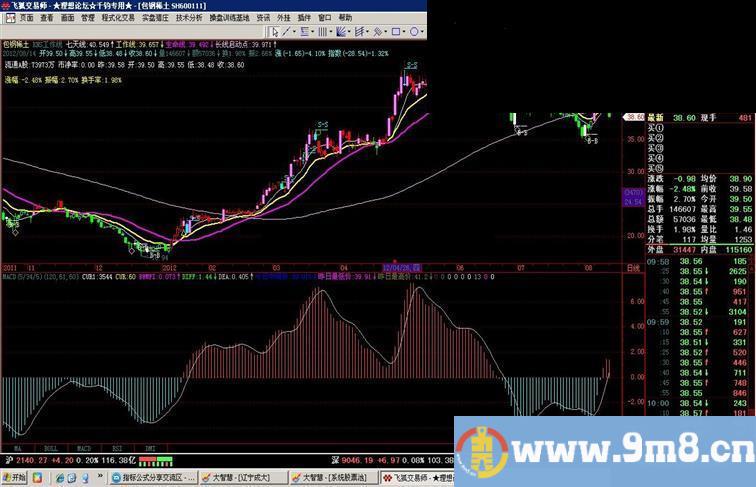Click the 开始 Start button
This screenshot has width=756, height=487.
pos(17,478)
